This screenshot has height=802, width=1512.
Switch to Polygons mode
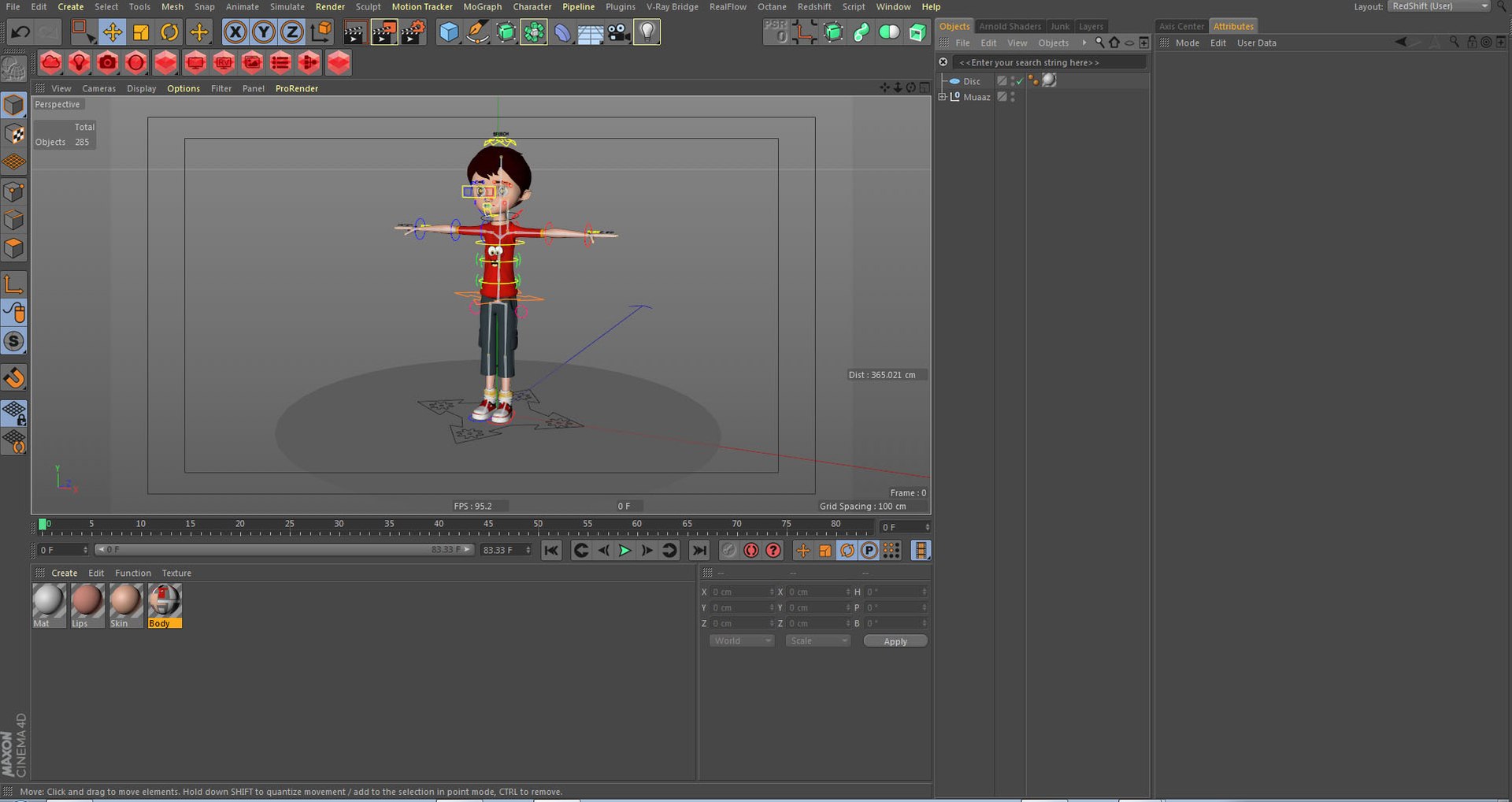(x=14, y=249)
